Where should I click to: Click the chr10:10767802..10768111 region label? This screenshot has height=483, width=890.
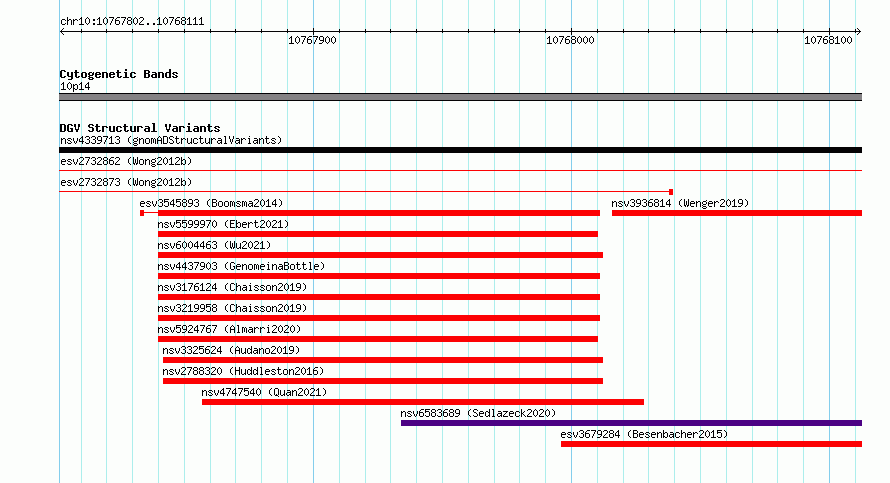[x=132, y=22]
